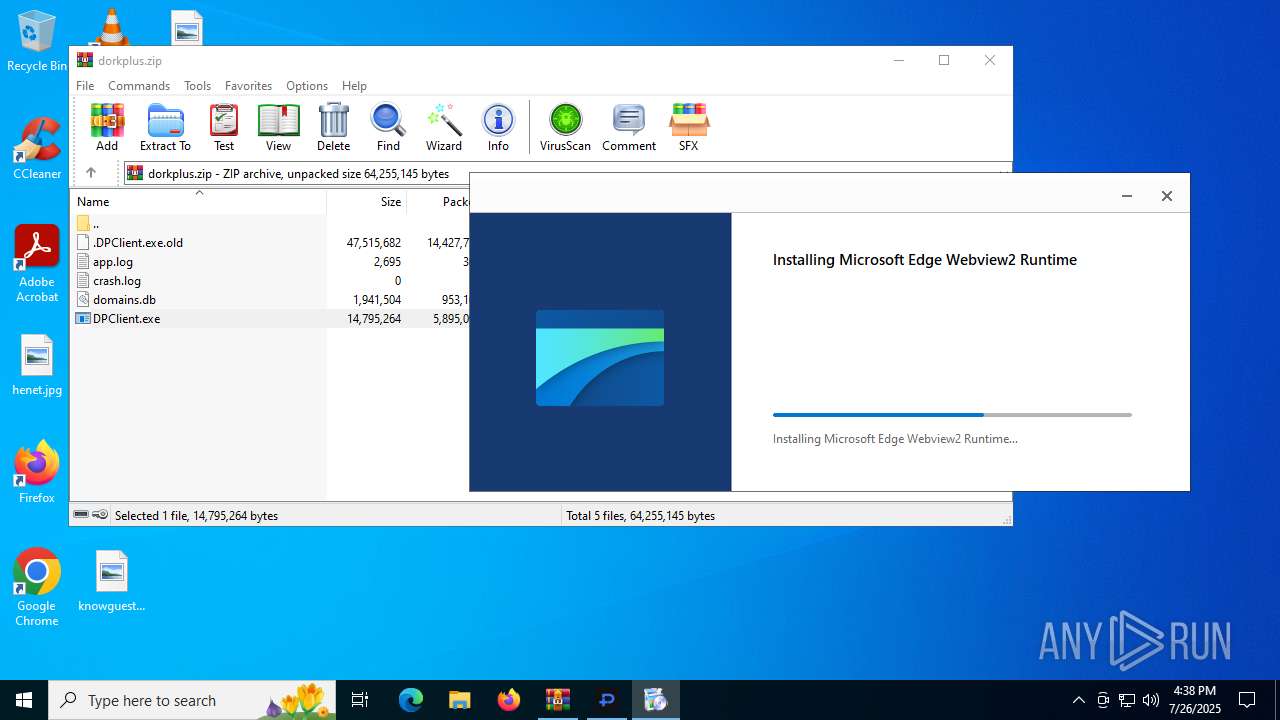Viewport: 1280px width, 720px height.
Task: Open volume control in system tray
Action: coord(1151,700)
